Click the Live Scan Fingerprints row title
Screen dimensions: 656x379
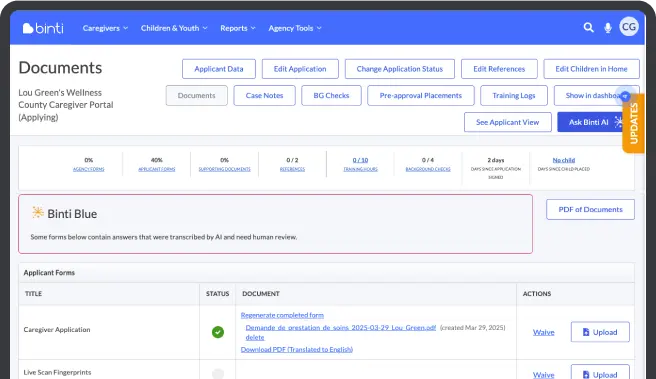click(57, 372)
